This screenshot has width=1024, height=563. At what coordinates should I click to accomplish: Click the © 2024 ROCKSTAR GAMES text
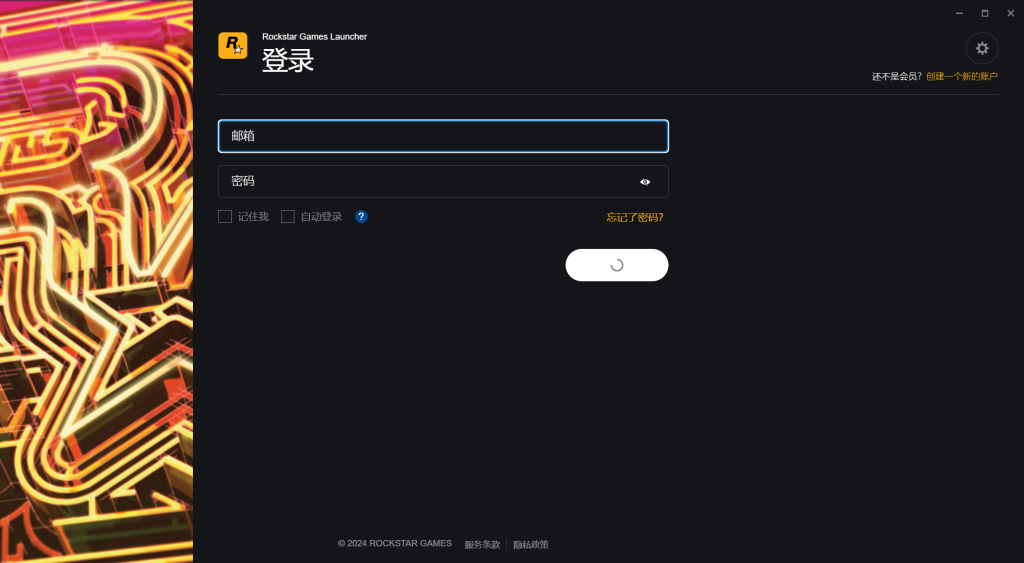coord(394,543)
